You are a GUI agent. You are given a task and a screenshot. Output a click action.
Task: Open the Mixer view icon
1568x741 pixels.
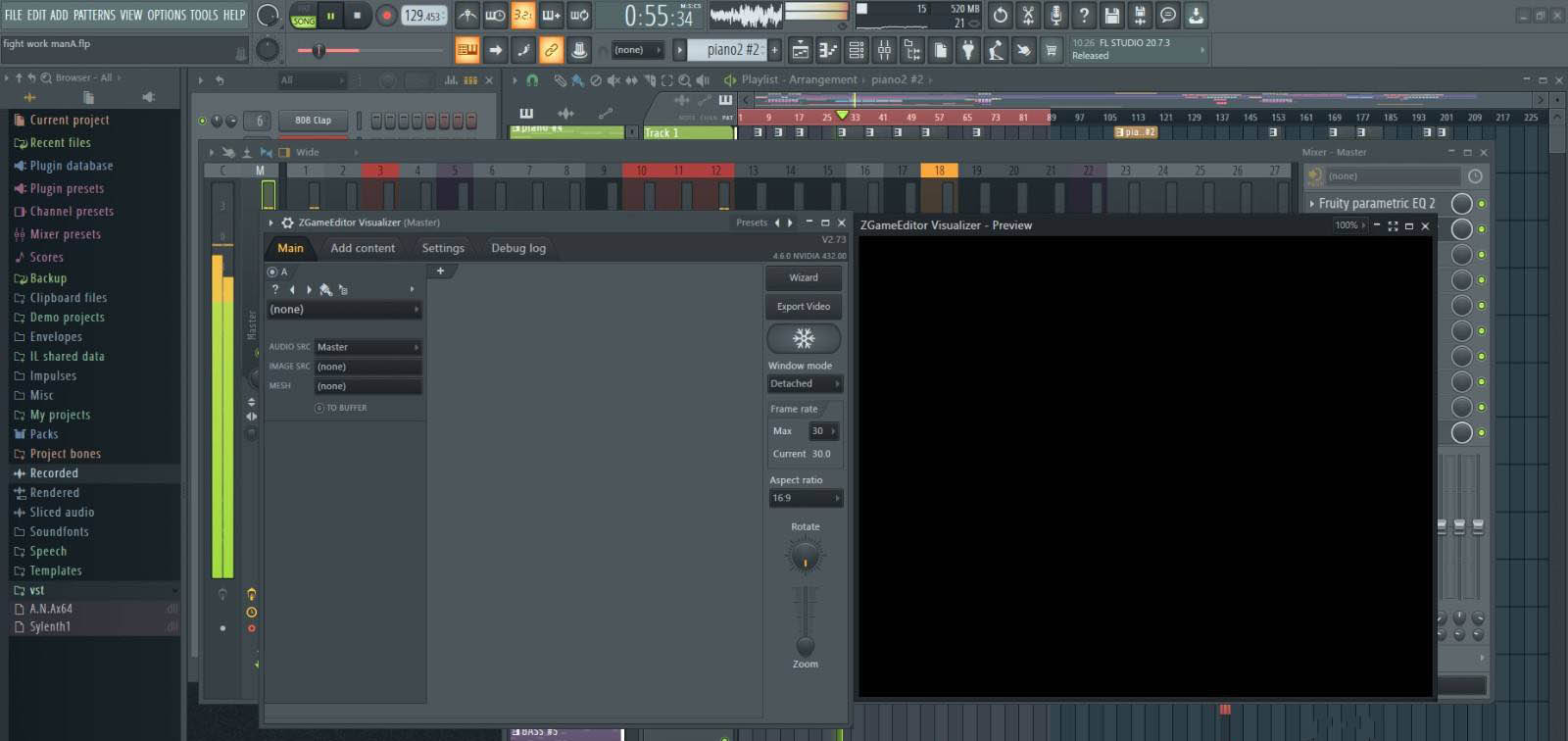pos(884,50)
